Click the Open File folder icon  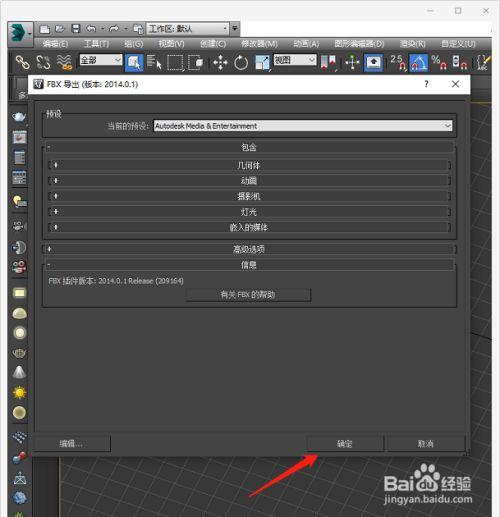[60, 29]
